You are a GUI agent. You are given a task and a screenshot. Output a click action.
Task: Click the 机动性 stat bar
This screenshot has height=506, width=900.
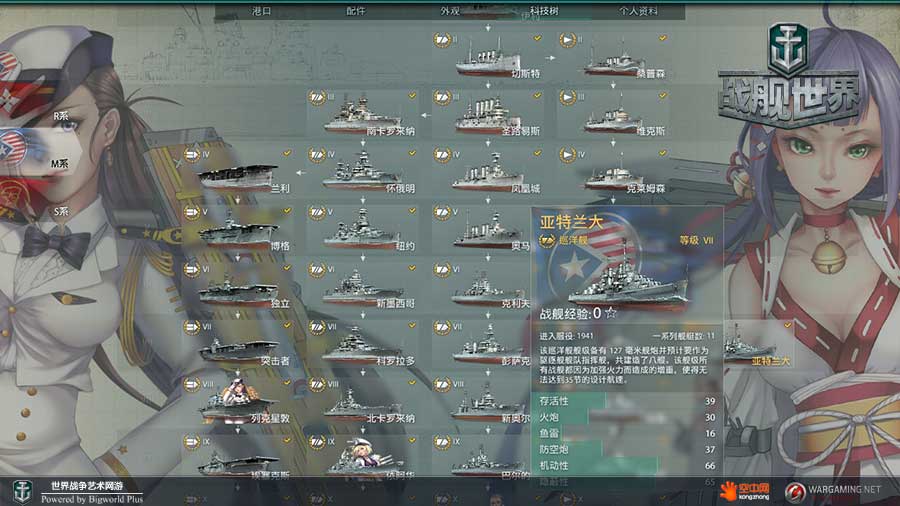click(x=627, y=466)
